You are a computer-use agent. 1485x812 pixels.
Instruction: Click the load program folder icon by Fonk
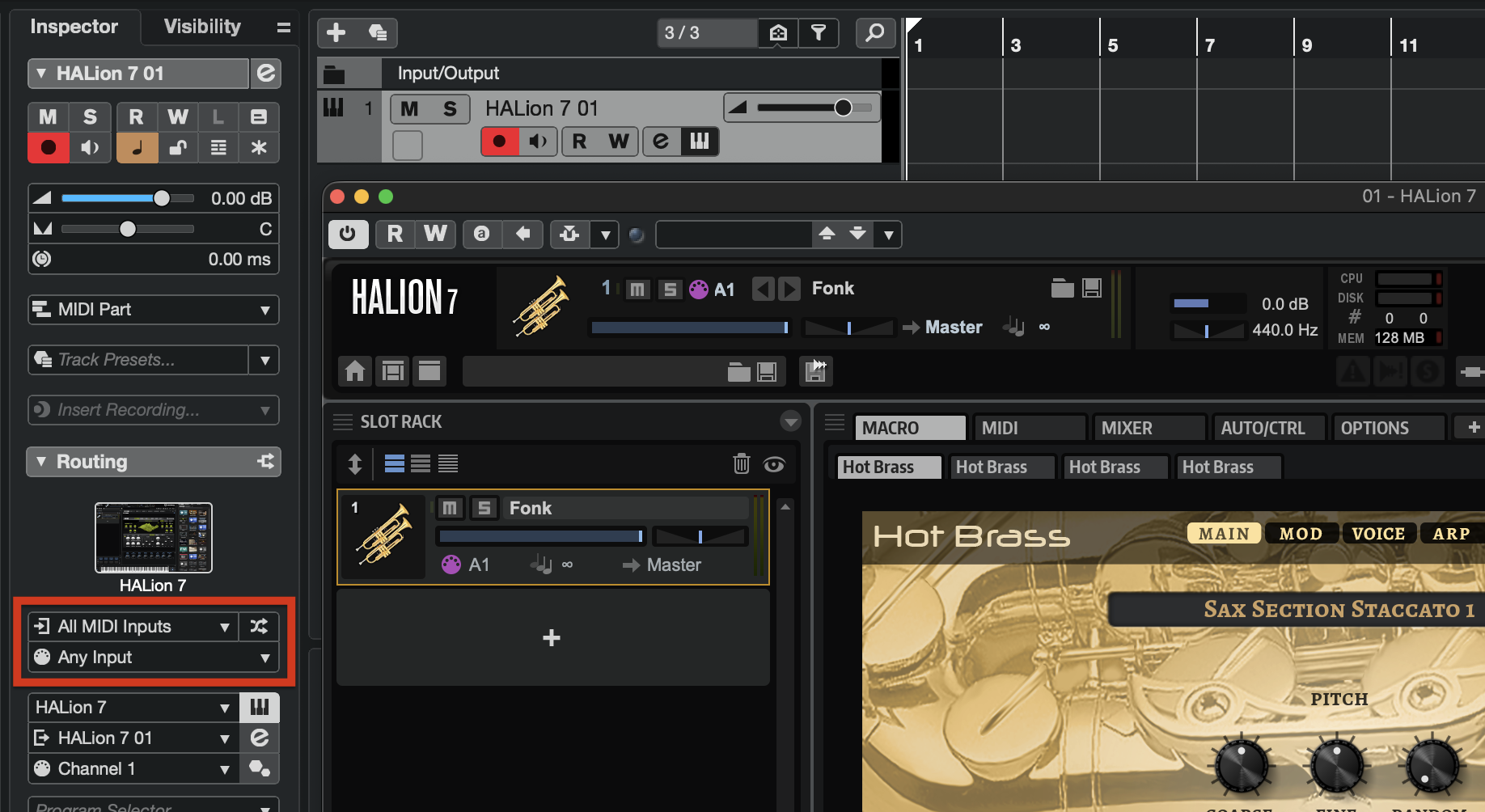tap(1063, 288)
